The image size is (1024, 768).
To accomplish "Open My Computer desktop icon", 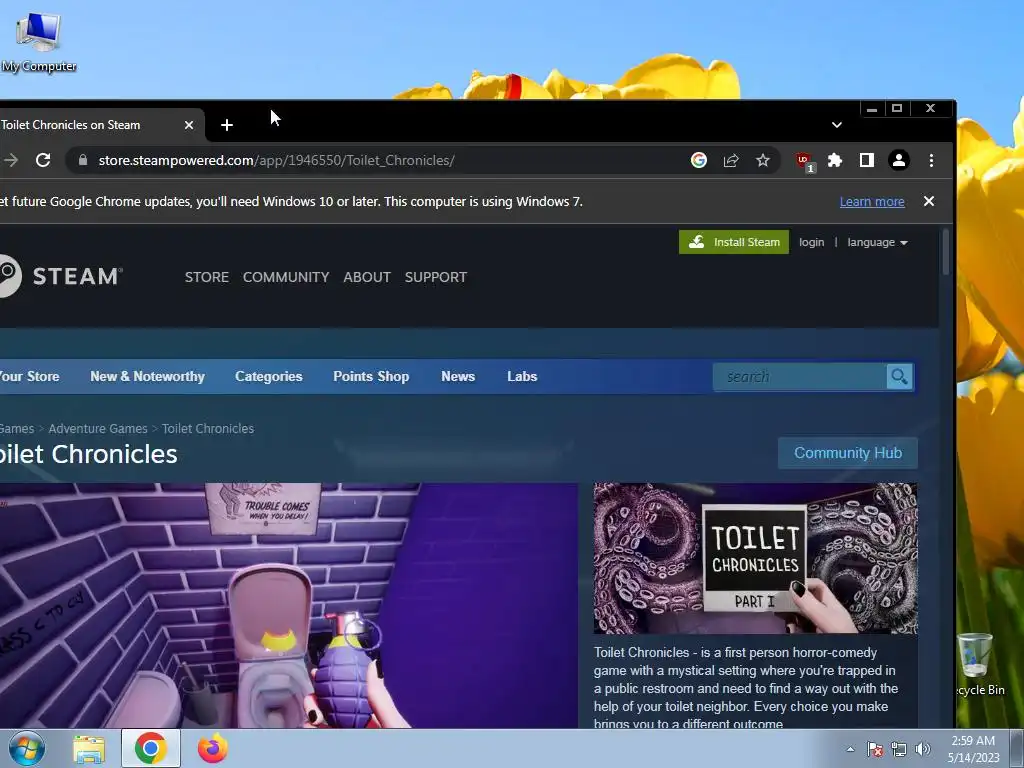I will [39, 42].
